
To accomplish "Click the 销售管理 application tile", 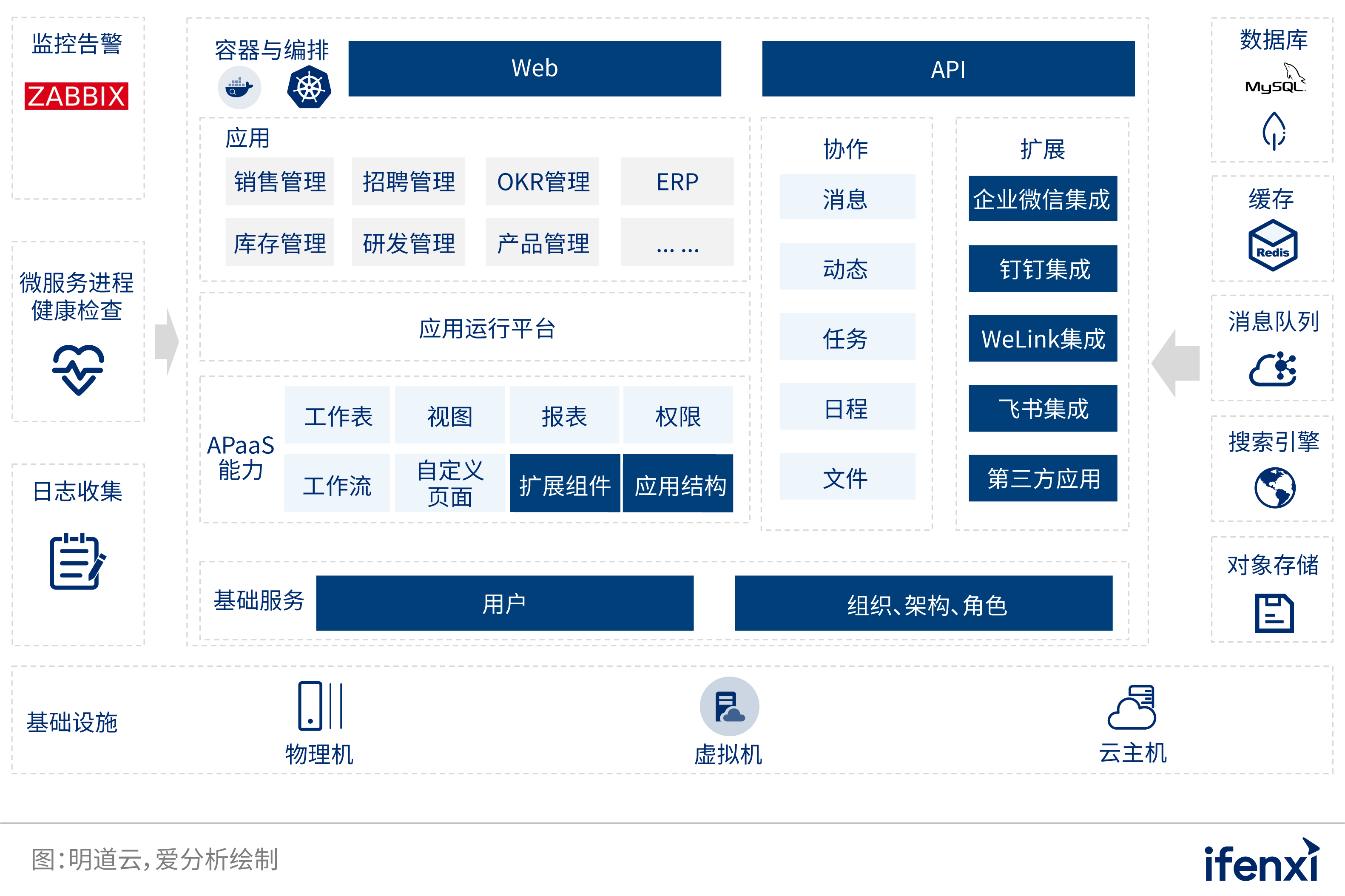I will [x=279, y=182].
